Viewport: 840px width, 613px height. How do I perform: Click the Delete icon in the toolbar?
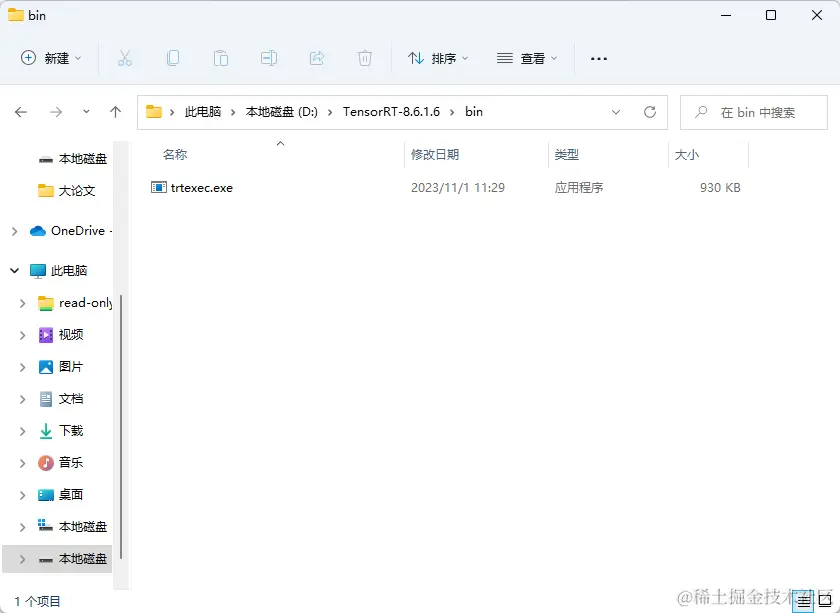pyautogui.click(x=365, y=59)
